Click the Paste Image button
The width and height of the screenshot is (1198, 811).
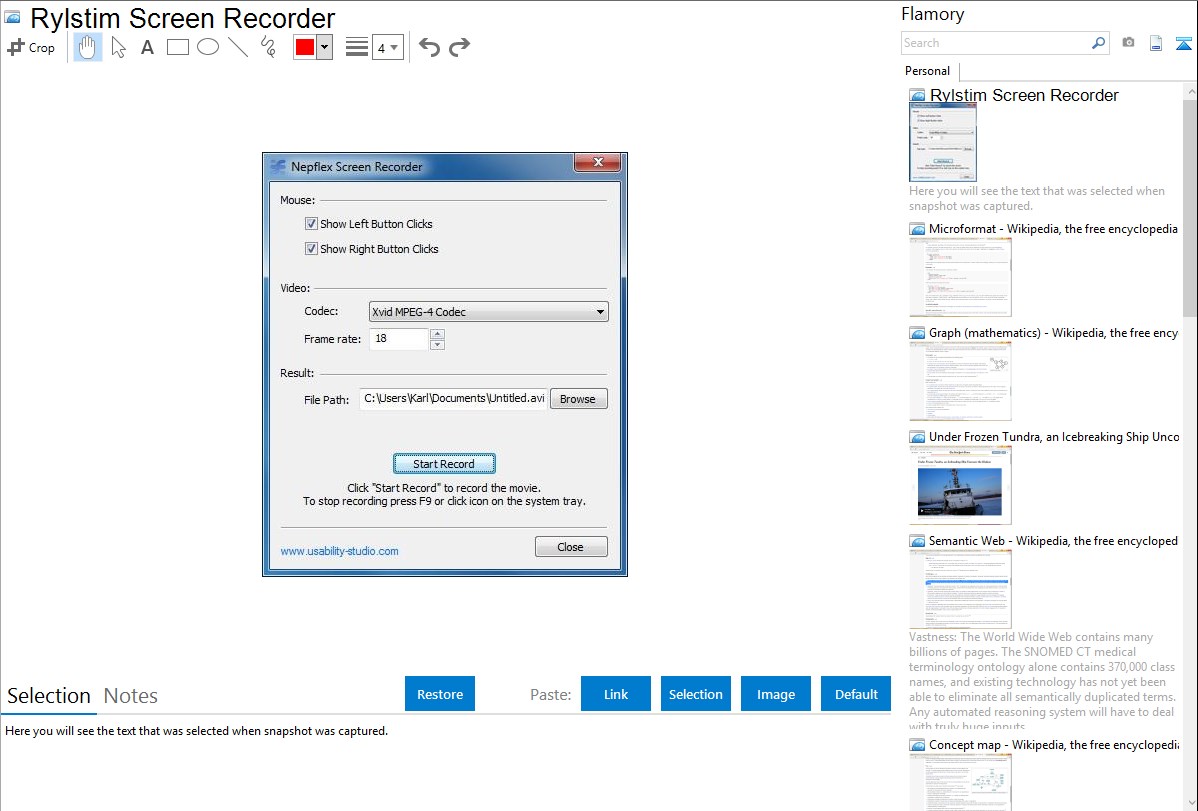[776, 694]
